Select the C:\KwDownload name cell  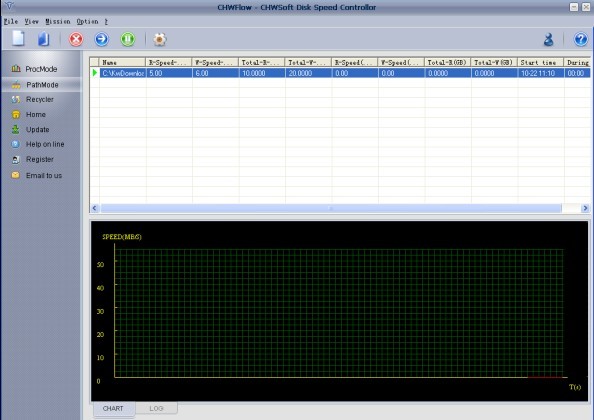point(123,73)
